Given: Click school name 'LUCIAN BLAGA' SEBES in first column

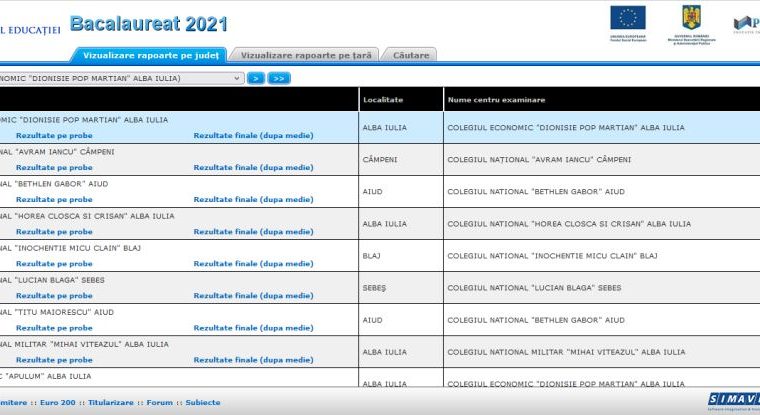Looking at the screenshot, I should [52, 280].
